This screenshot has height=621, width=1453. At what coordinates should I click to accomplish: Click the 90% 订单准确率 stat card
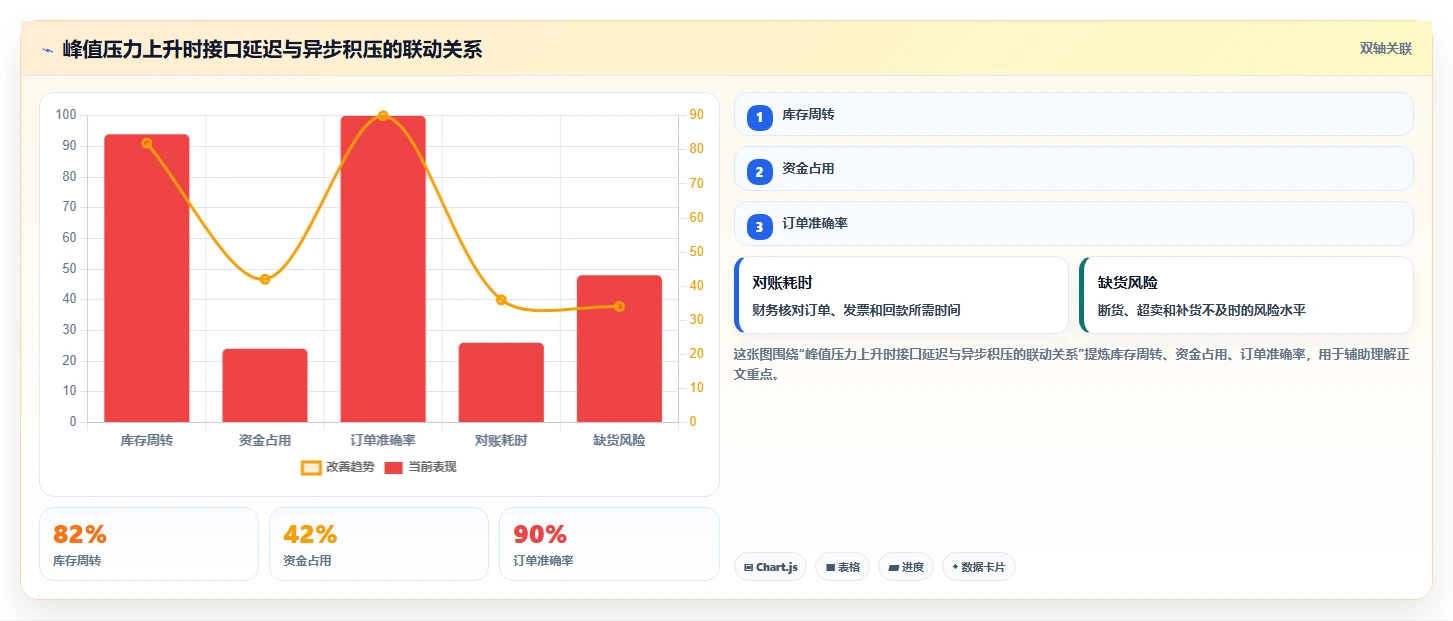(x=609, y=544)
